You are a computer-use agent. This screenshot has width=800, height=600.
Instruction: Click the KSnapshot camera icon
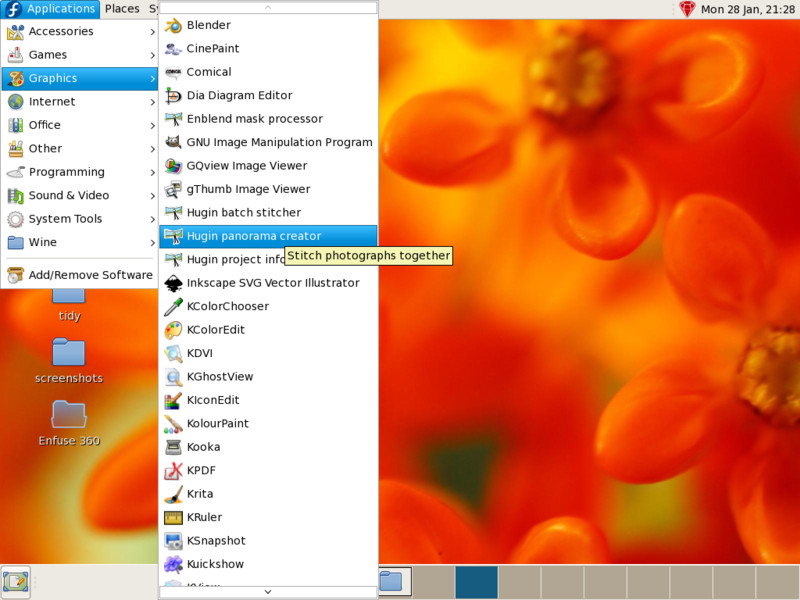[173, 541]
